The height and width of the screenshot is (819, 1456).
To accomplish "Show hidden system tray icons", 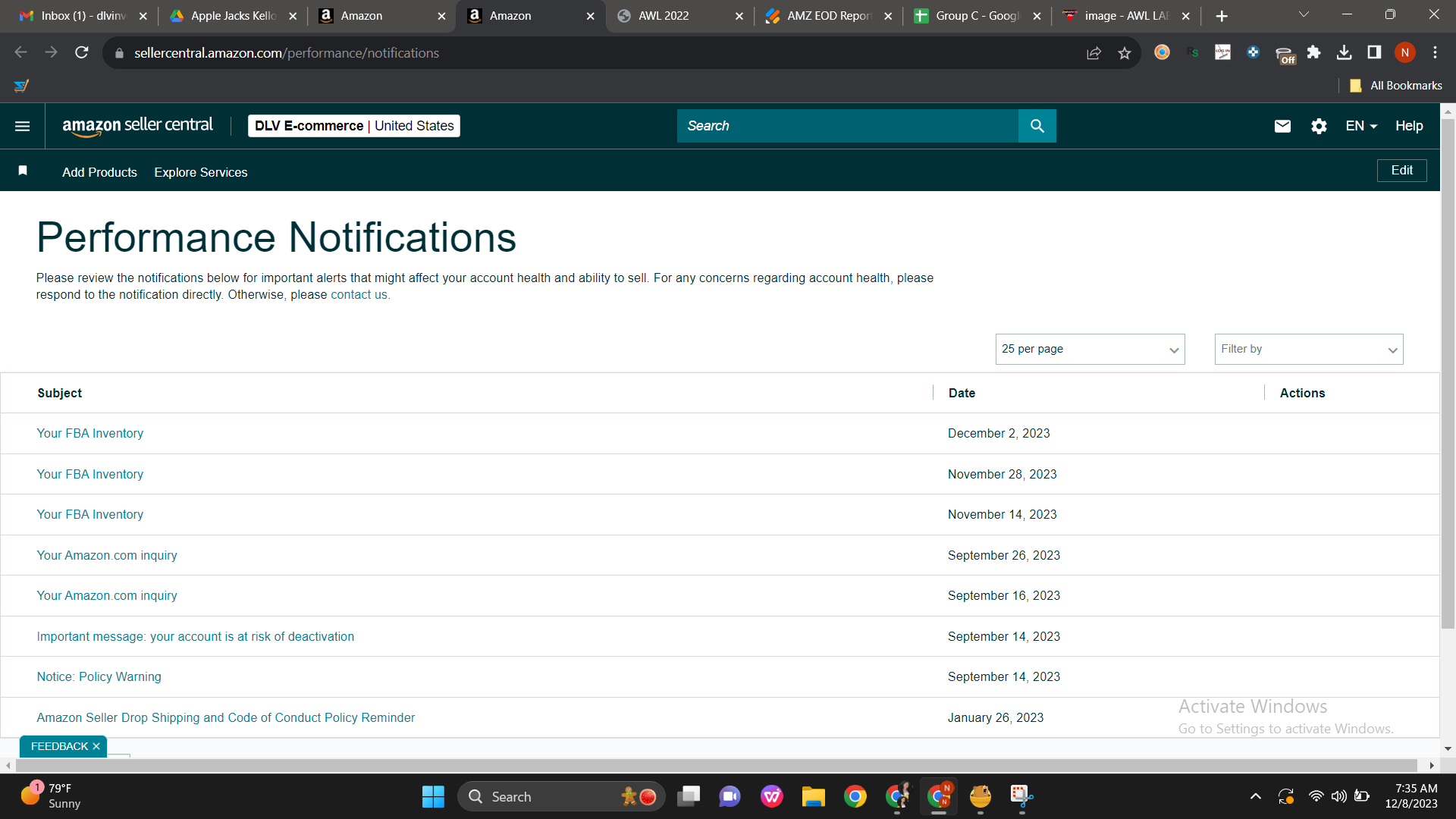I will pyautogui.click(x=1256, y=796).
